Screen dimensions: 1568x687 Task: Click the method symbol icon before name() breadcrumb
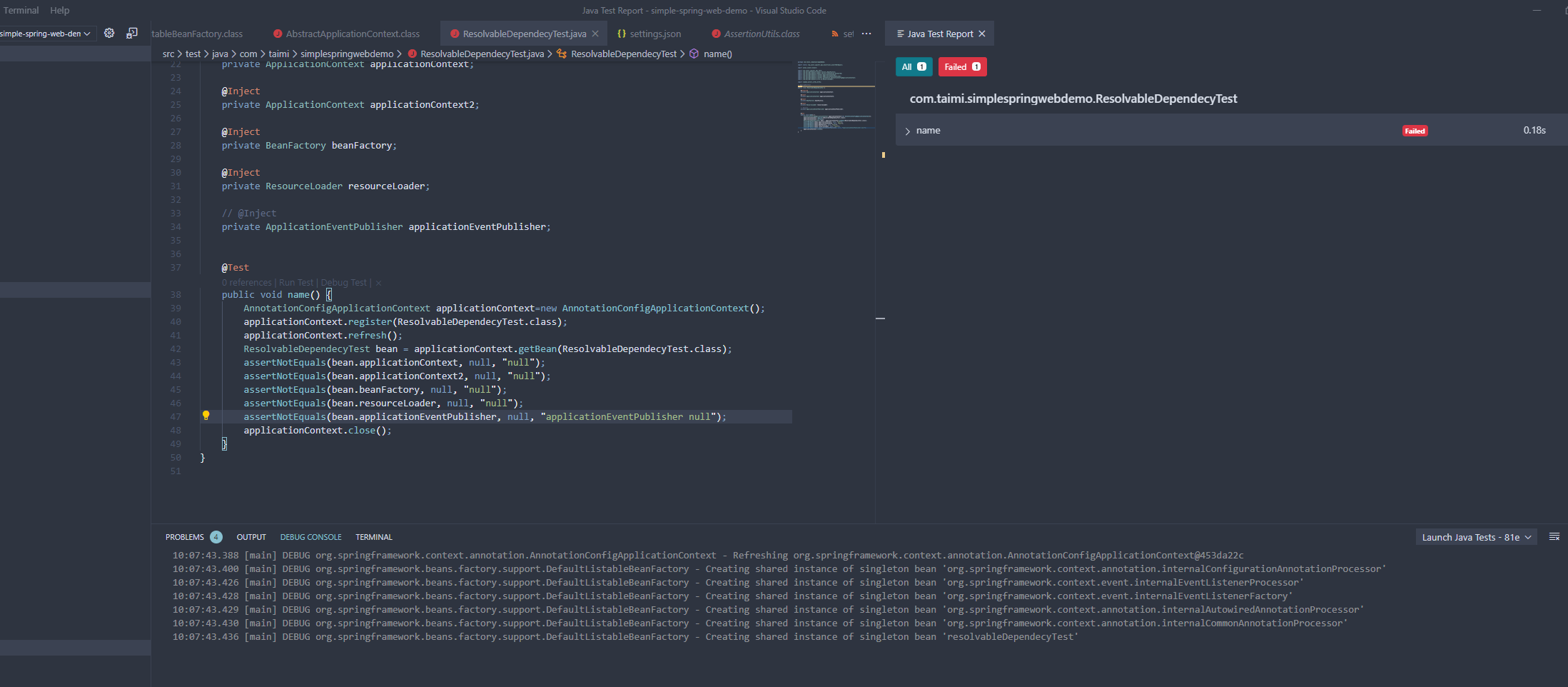(694, 54)
